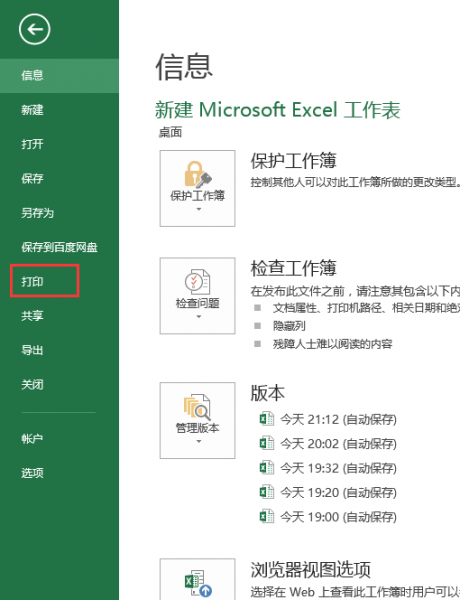Expand the 管理版本 dropdown arrow
Image resolution: width=460 pixels, height=600 pixels.
[198, 442]
